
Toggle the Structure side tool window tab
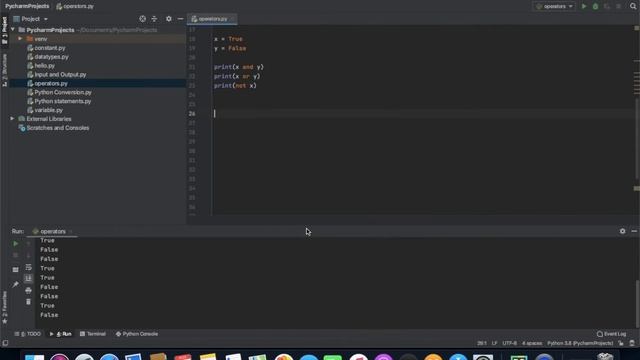(4, 70)
